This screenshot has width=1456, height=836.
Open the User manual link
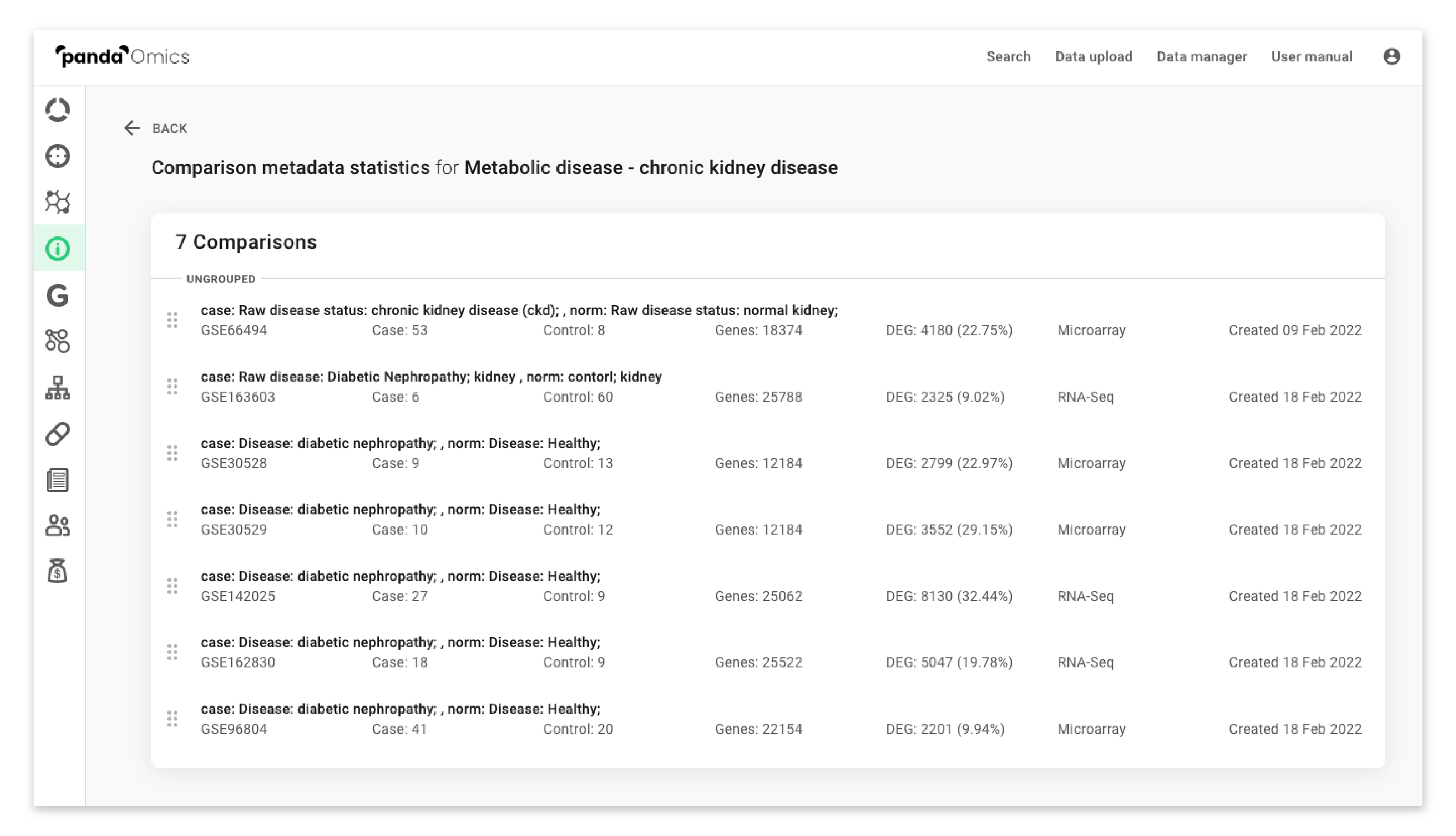1311,56
